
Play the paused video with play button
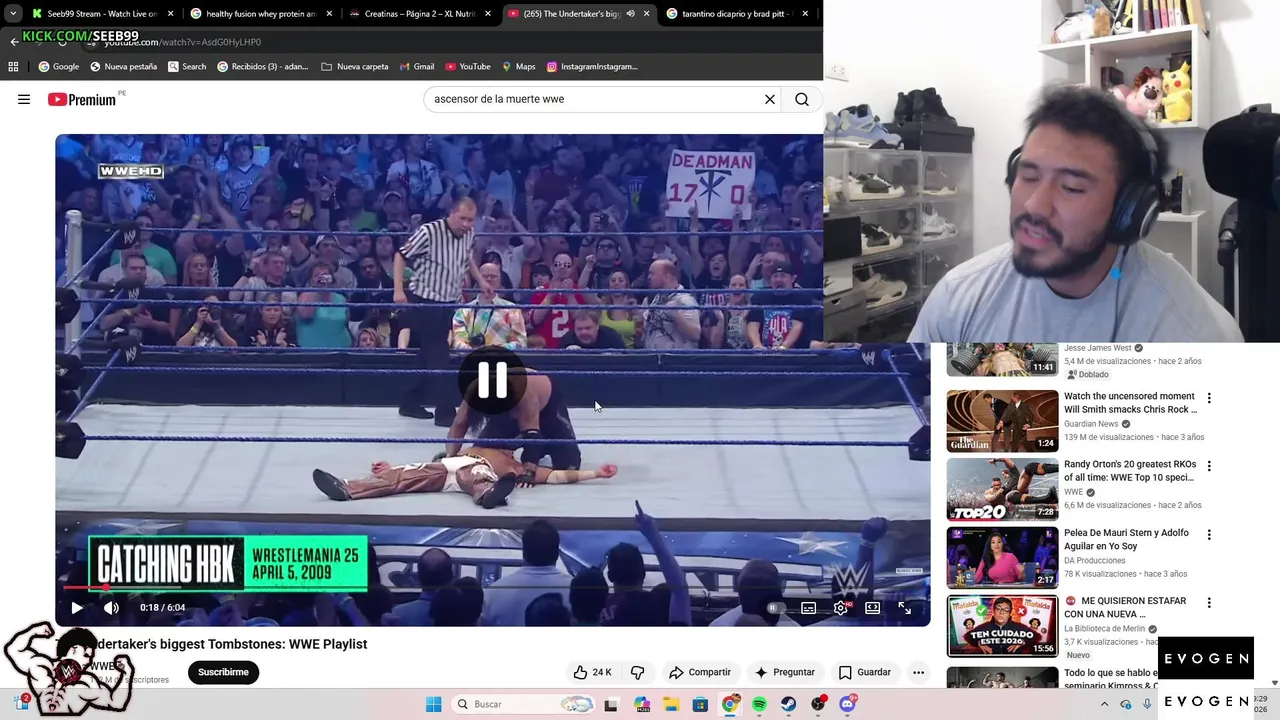tap(77, 607)
